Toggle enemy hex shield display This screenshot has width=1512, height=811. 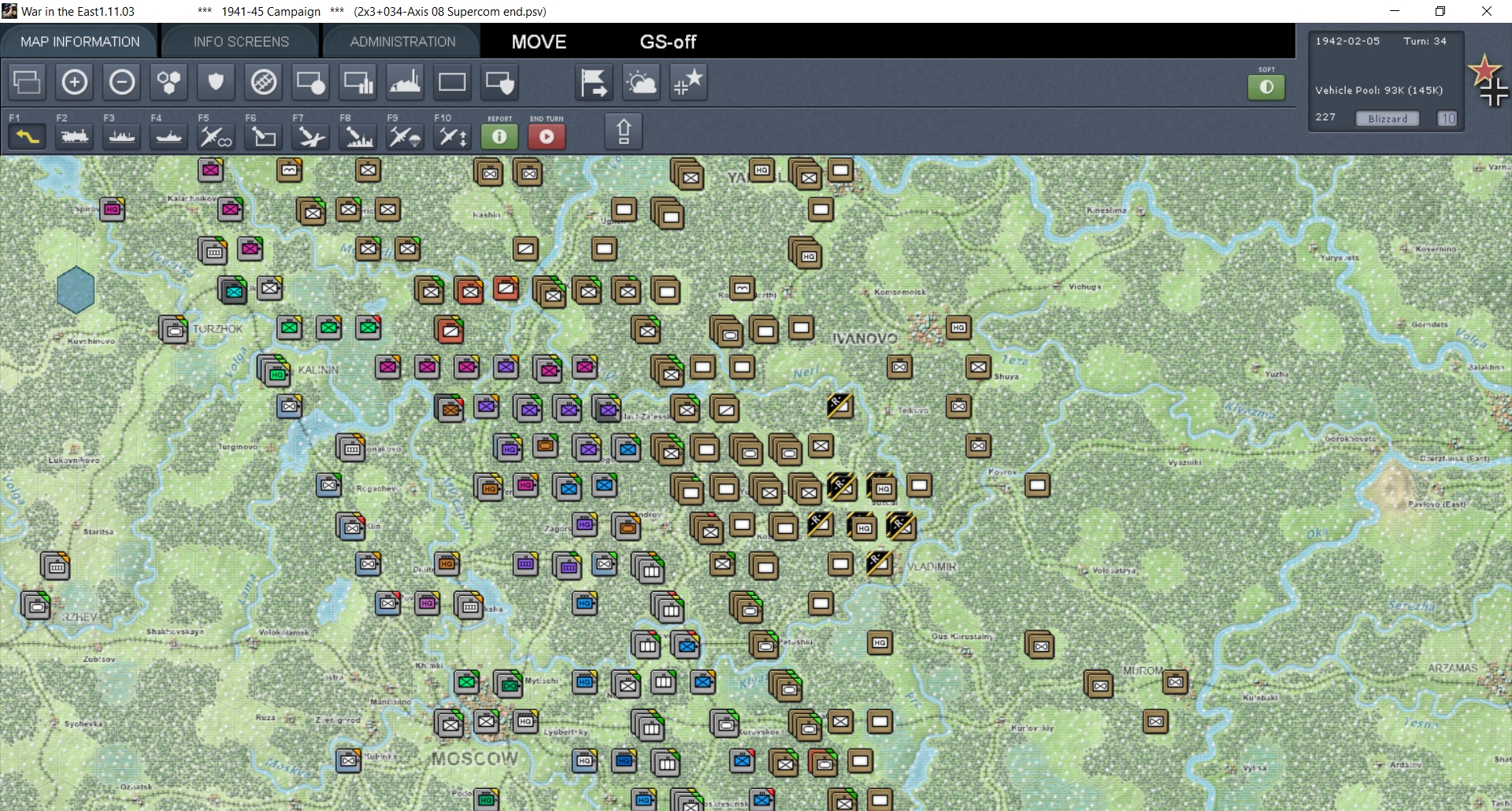(x=217, y=82)
